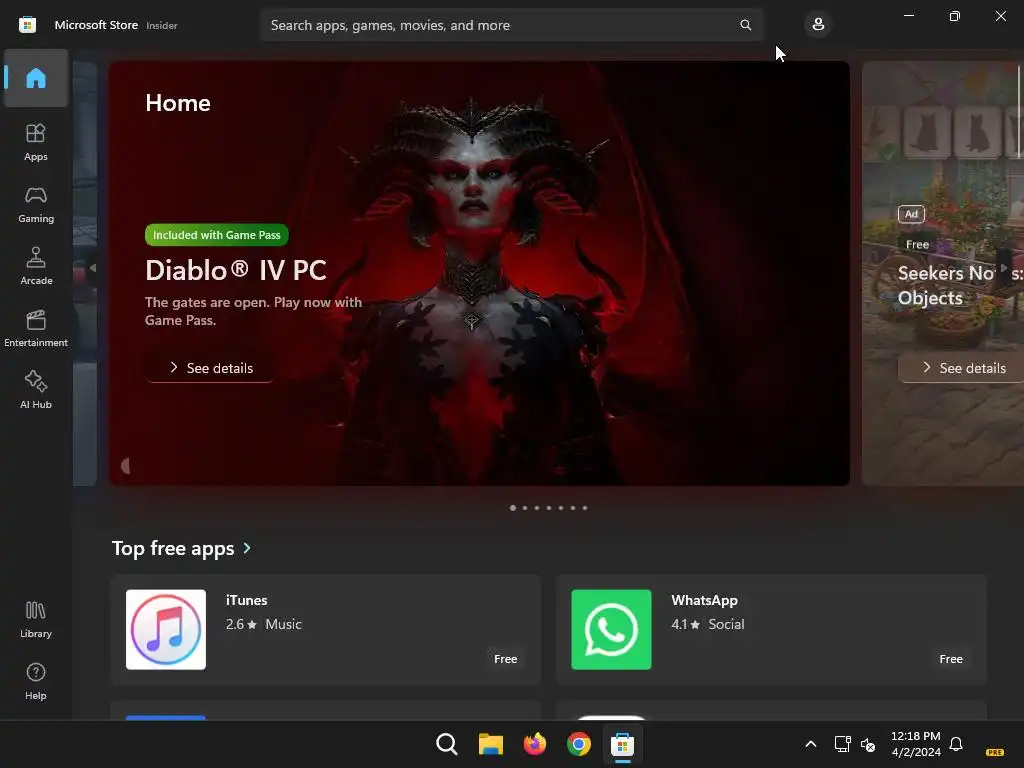This screenshot has height=768, width=1024.
Task: Open the Apps section
Action: click(x=36, y=142)
